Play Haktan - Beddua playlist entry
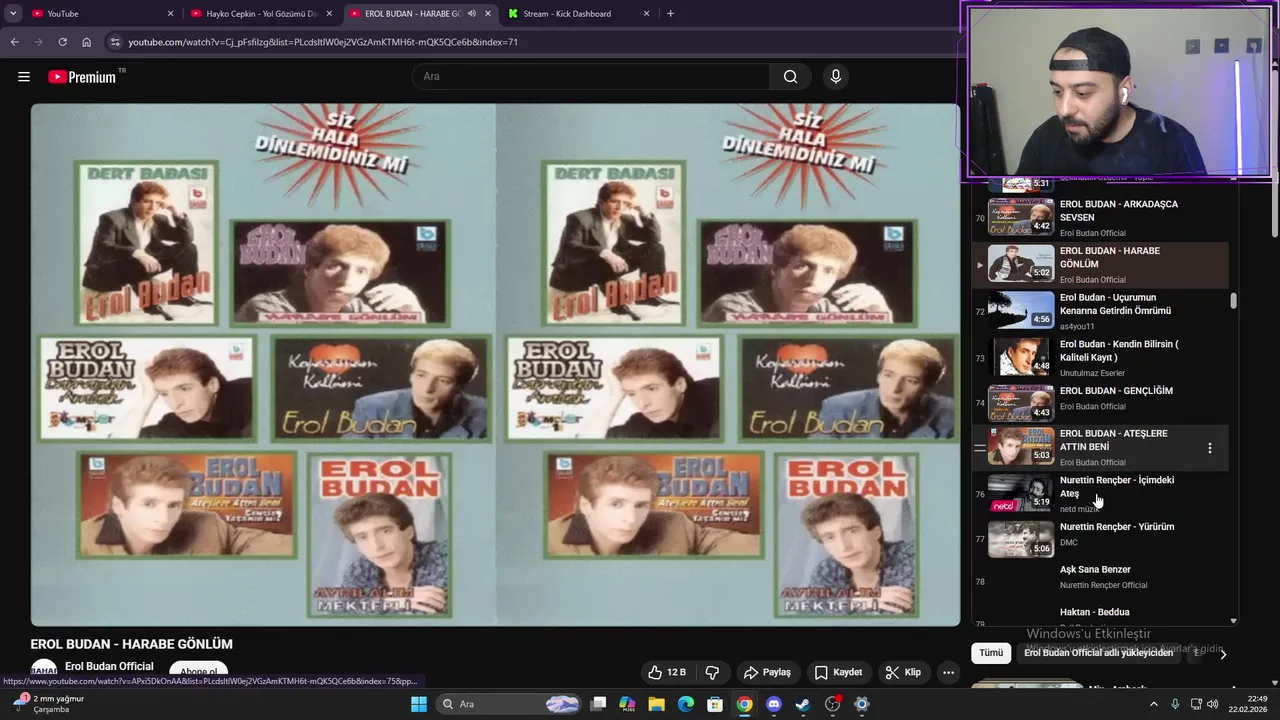The image size is (1280, 720). [x=1098, y=614]
